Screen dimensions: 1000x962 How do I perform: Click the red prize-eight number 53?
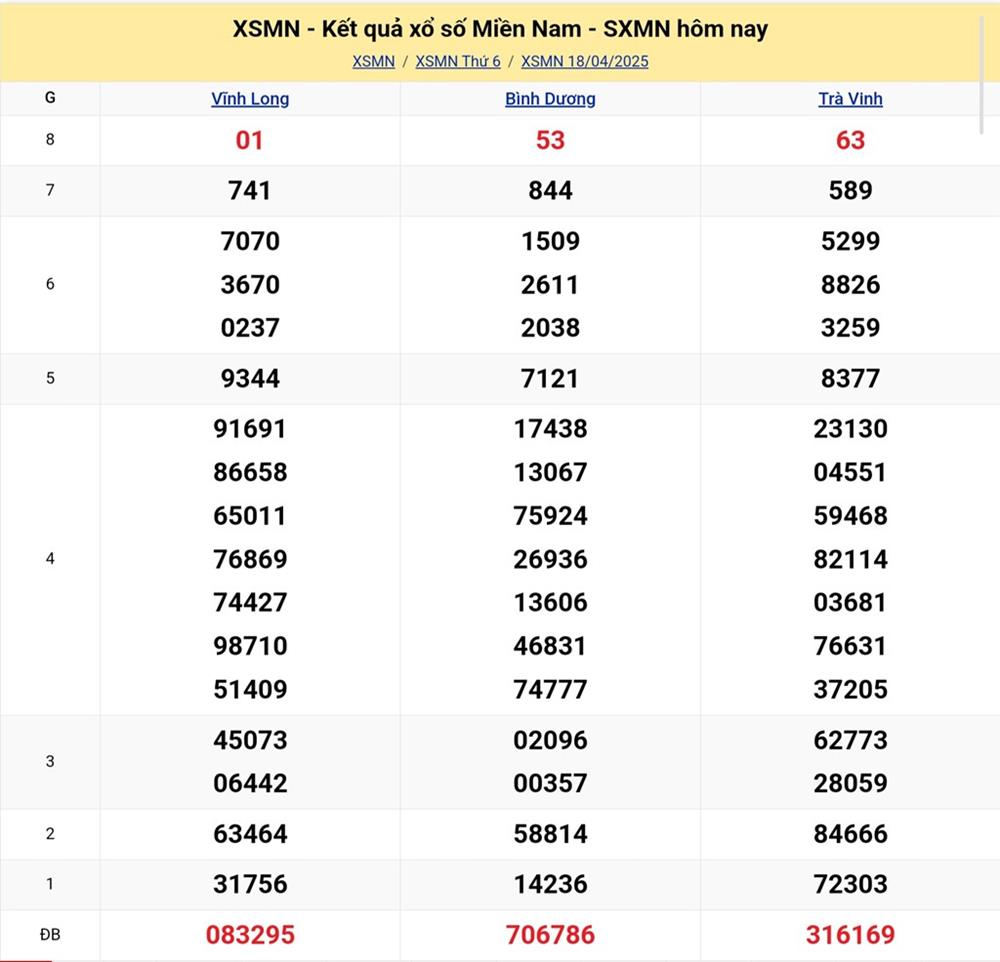pyautogui.click(x=550, y=140)
